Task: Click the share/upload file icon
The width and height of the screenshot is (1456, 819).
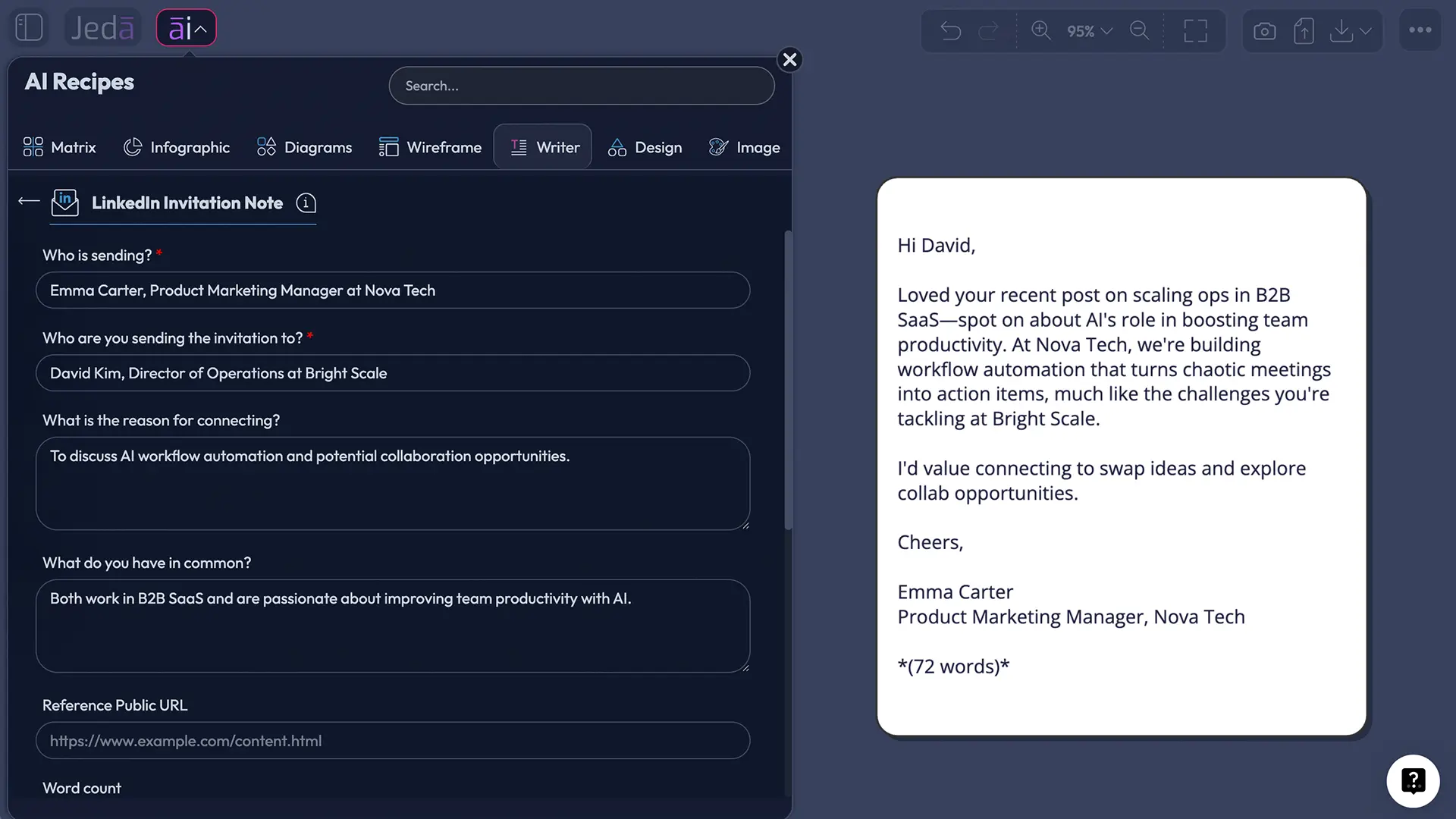Action: point(1304,31)
